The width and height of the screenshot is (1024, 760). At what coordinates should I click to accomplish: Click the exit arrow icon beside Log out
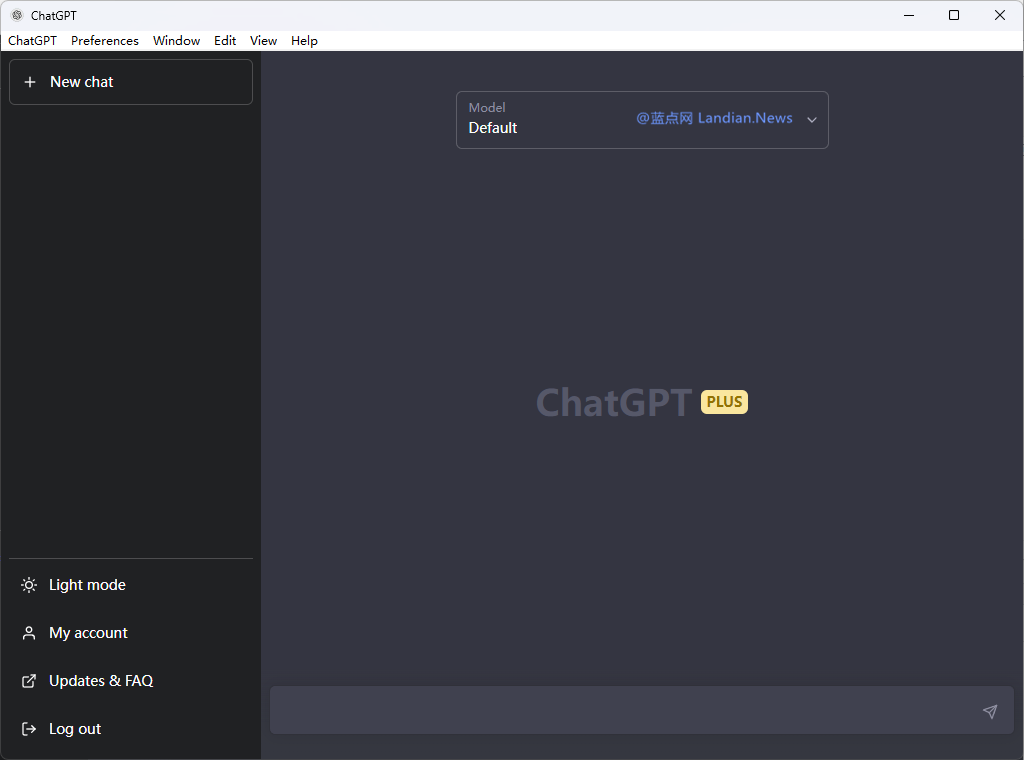pos(29,729)
